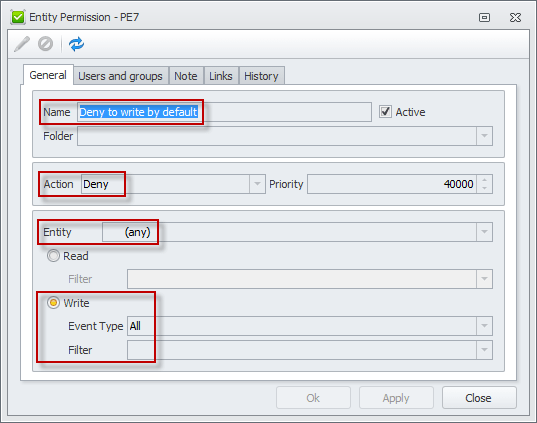Toggle the Active checkbox
The height and width of the screenshot is (423, 537).
pyautogui.click(x=385, y=112)
